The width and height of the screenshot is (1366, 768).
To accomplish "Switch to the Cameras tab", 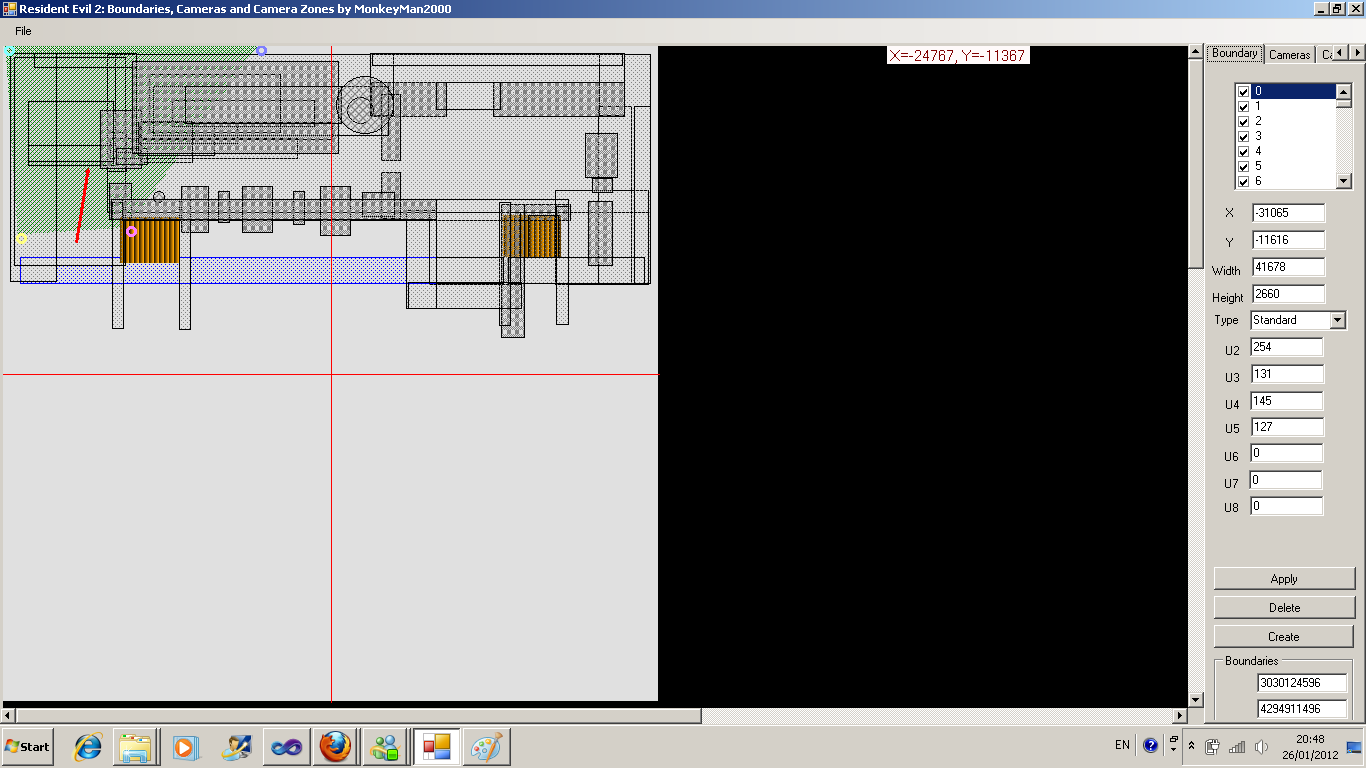I will [x=1289, y=54].
